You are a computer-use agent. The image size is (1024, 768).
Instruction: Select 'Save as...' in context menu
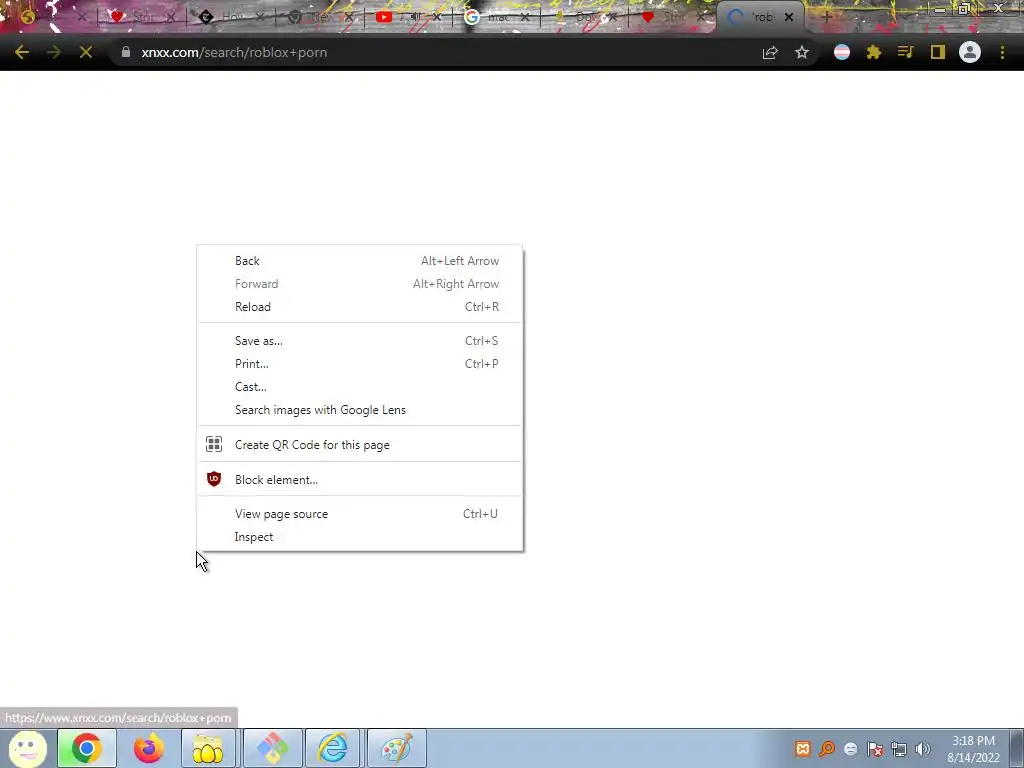(359, 341)
